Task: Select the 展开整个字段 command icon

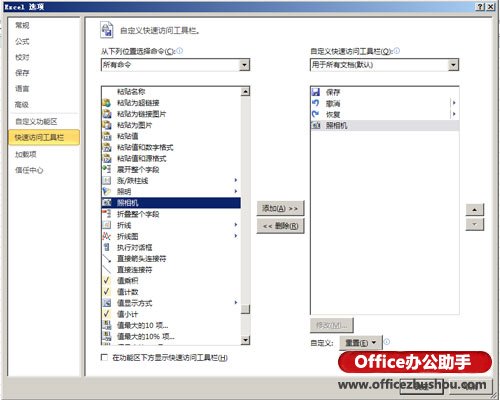Action: pos(106,169)
